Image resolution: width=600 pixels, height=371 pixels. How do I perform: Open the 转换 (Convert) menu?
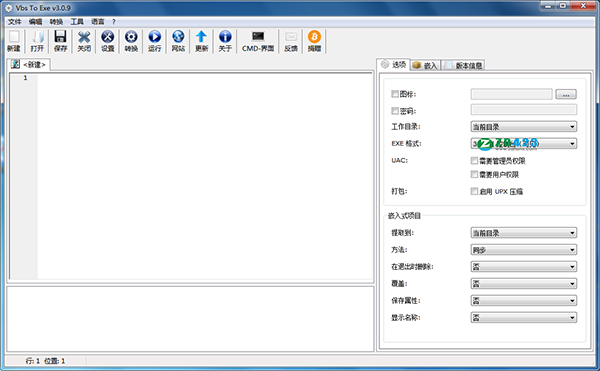tap(56, 21)
